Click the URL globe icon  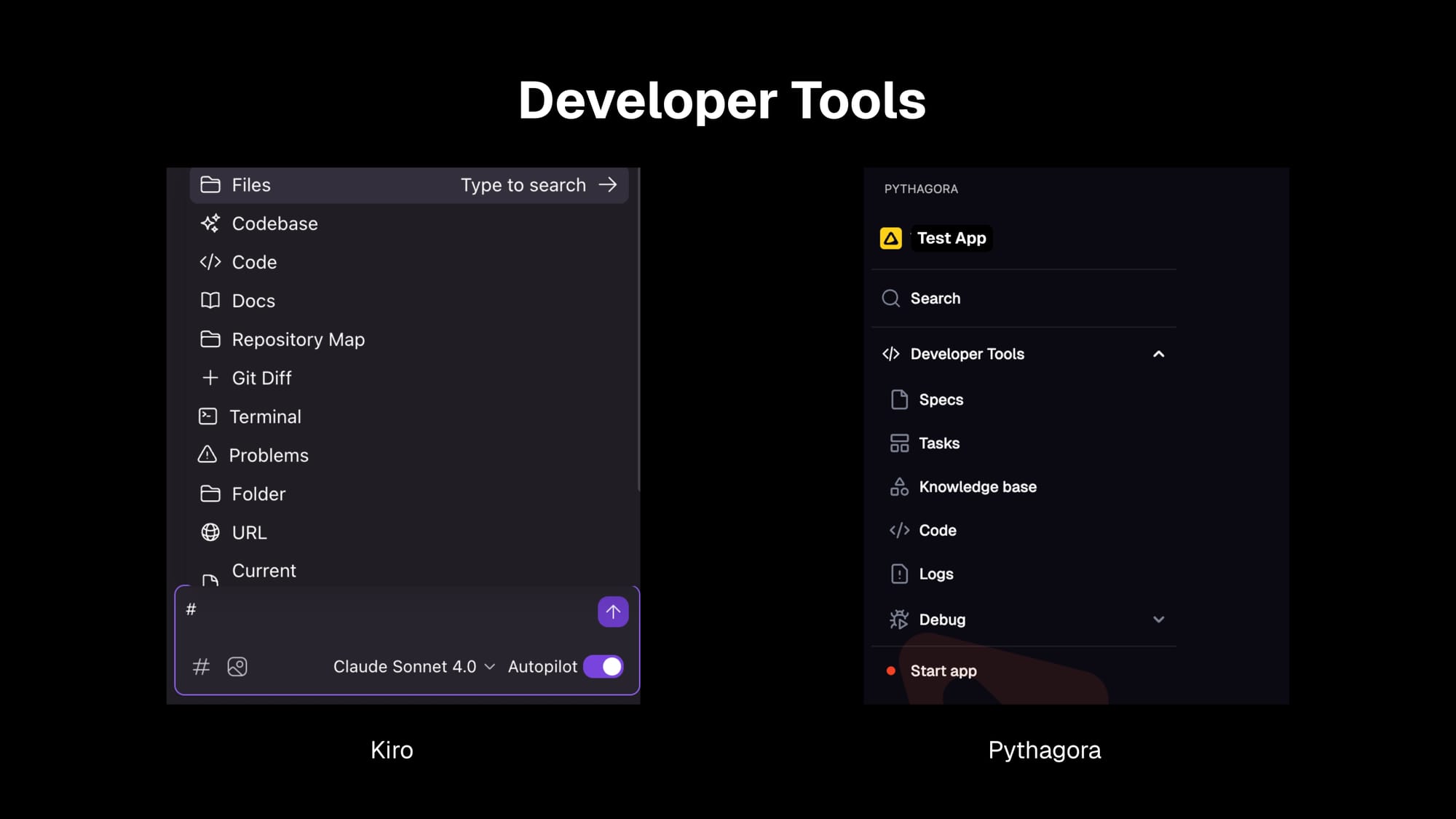(210, 532)
